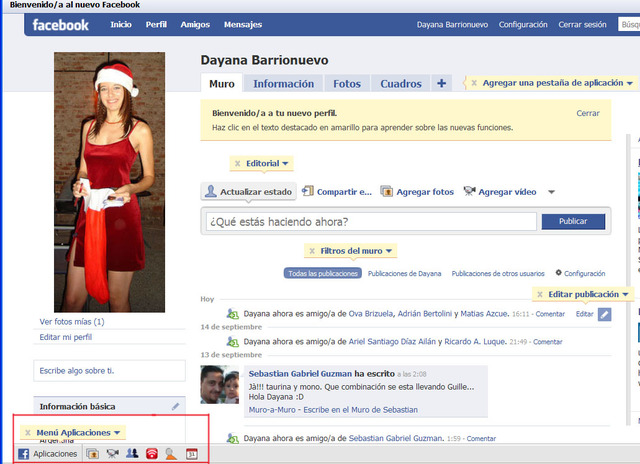Screen dimensions: 640x464
Task: Expand Agregar una pestaña de aplicación dropdown
Action: click(630, 83)
